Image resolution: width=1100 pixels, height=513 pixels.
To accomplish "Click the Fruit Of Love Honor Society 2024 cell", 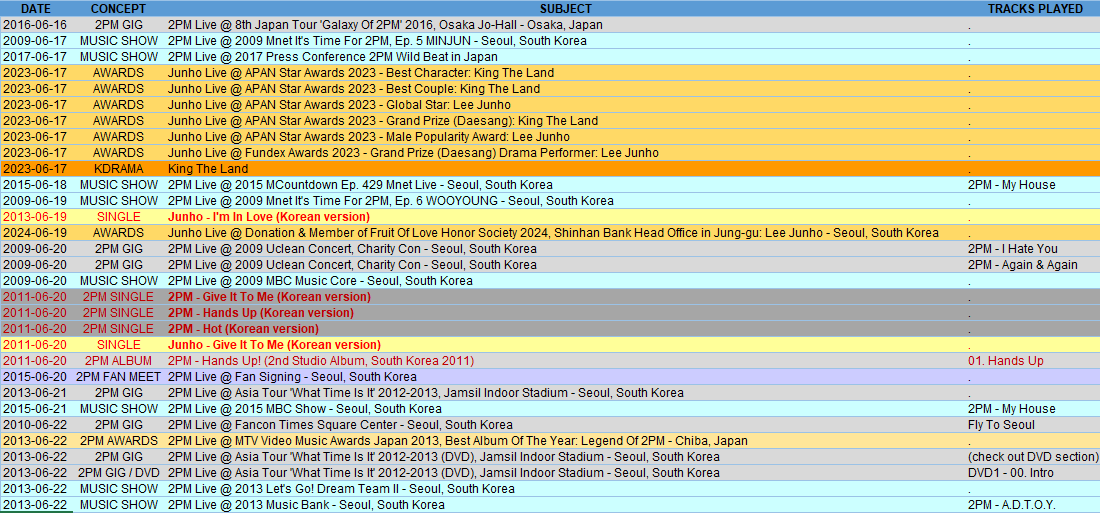I will point(565,233).
